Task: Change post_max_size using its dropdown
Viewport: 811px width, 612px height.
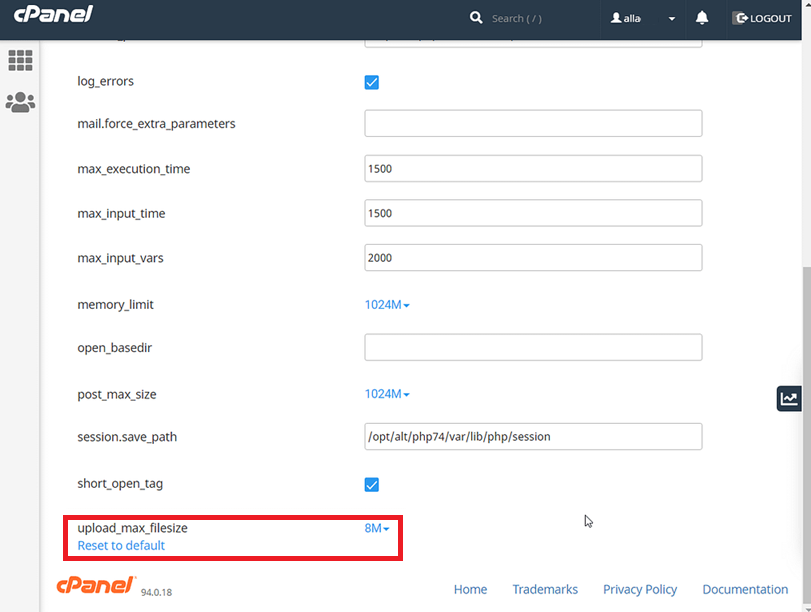Action: click(x=387, y=393)
